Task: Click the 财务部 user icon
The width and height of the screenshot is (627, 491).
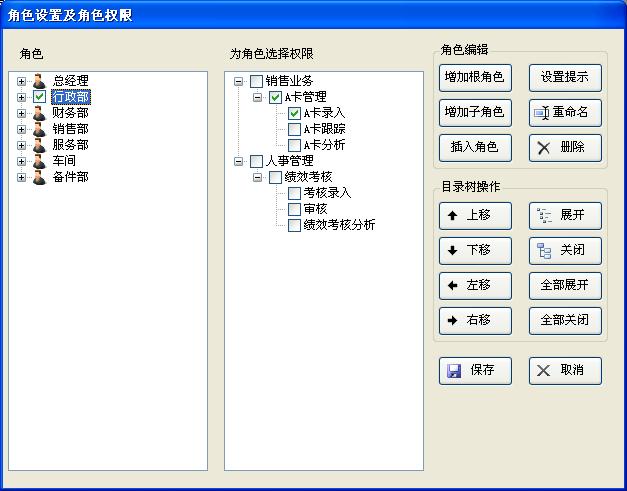Action: coord(39,113)
